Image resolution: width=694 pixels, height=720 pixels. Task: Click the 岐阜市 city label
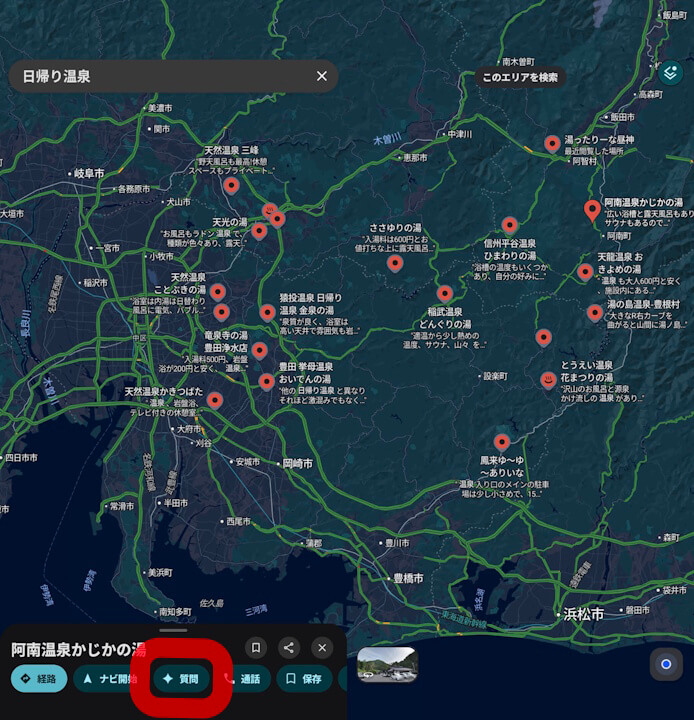click(x=89, y=174)
